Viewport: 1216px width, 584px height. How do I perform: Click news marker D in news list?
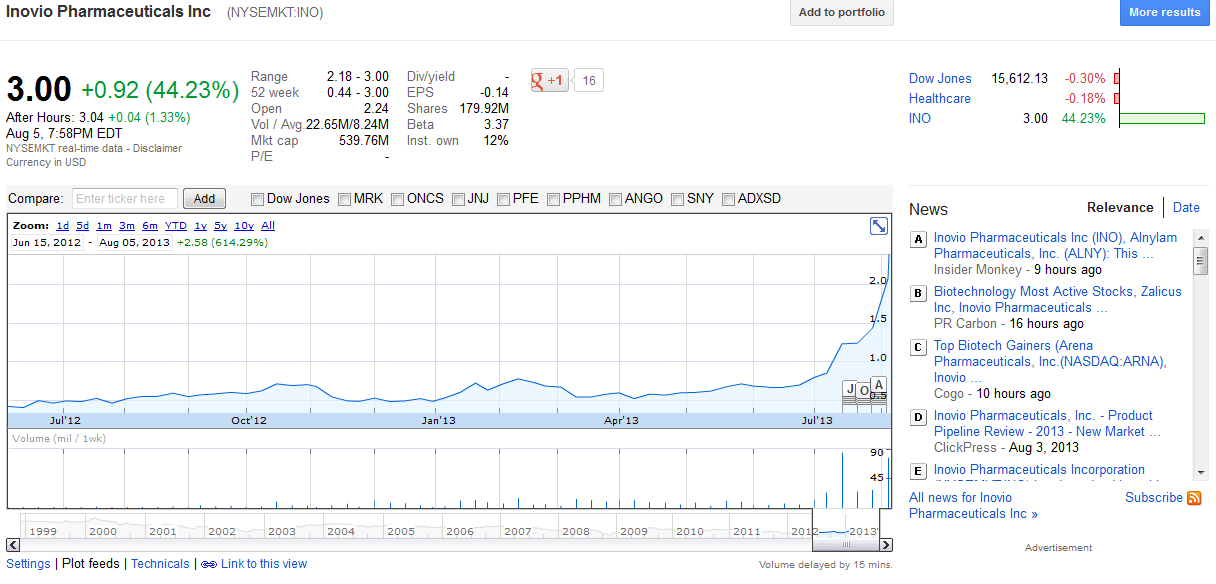(918, 417)
